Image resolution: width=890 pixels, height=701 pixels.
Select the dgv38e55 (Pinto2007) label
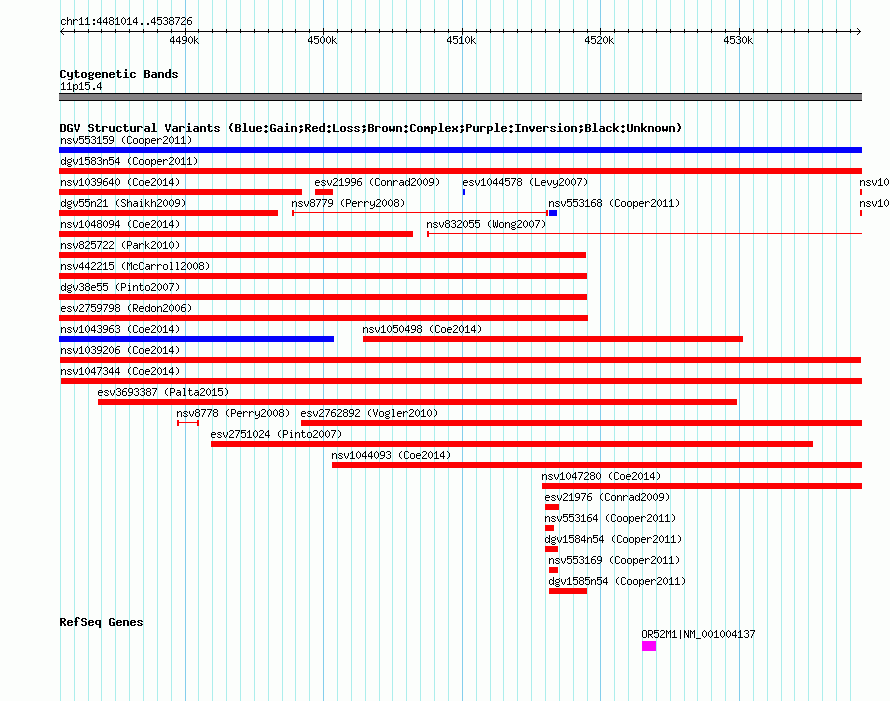point(120,287)
